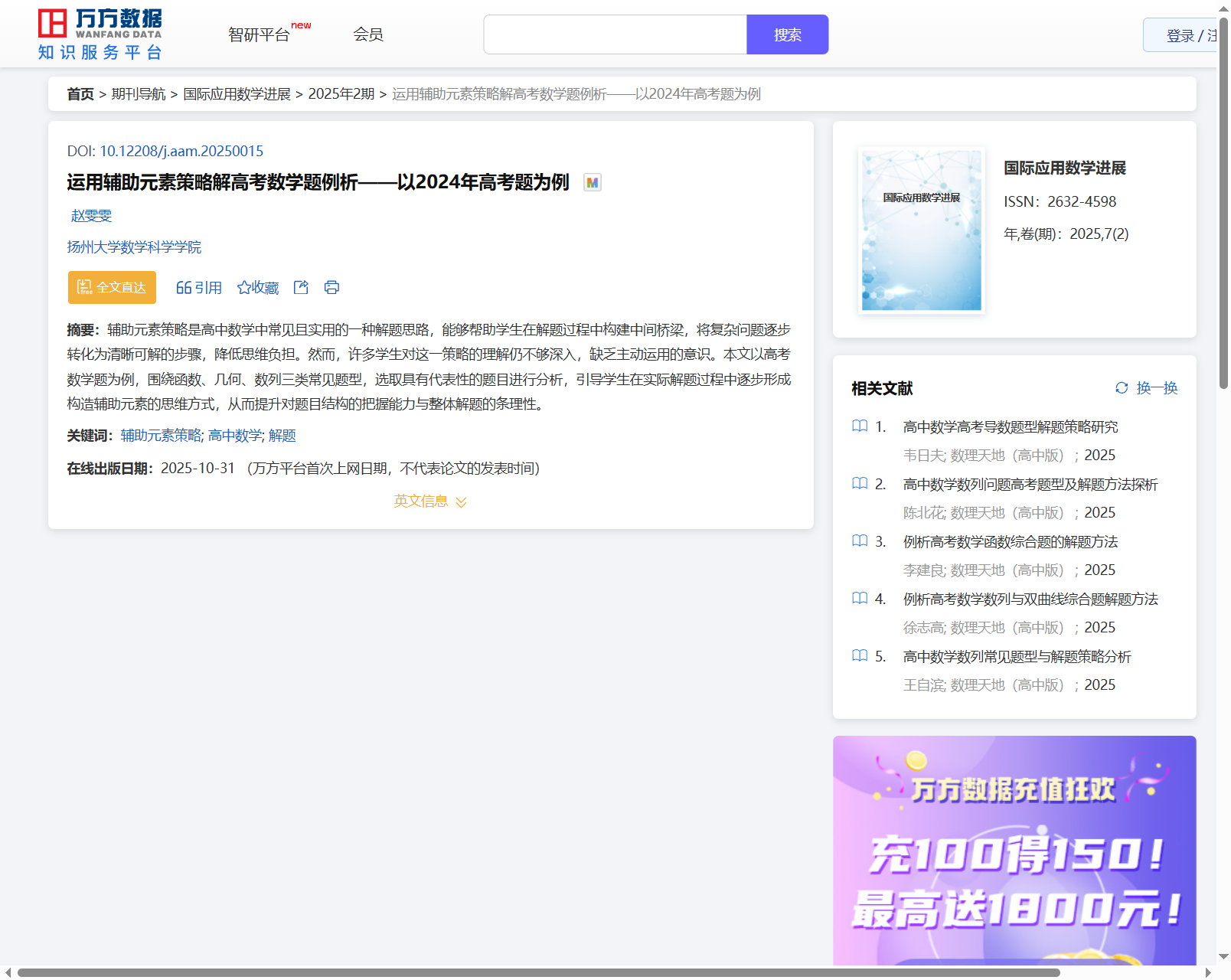1231x980 pixels.
Task: Click the journal cover thumbnail
Action: (921, 230)
